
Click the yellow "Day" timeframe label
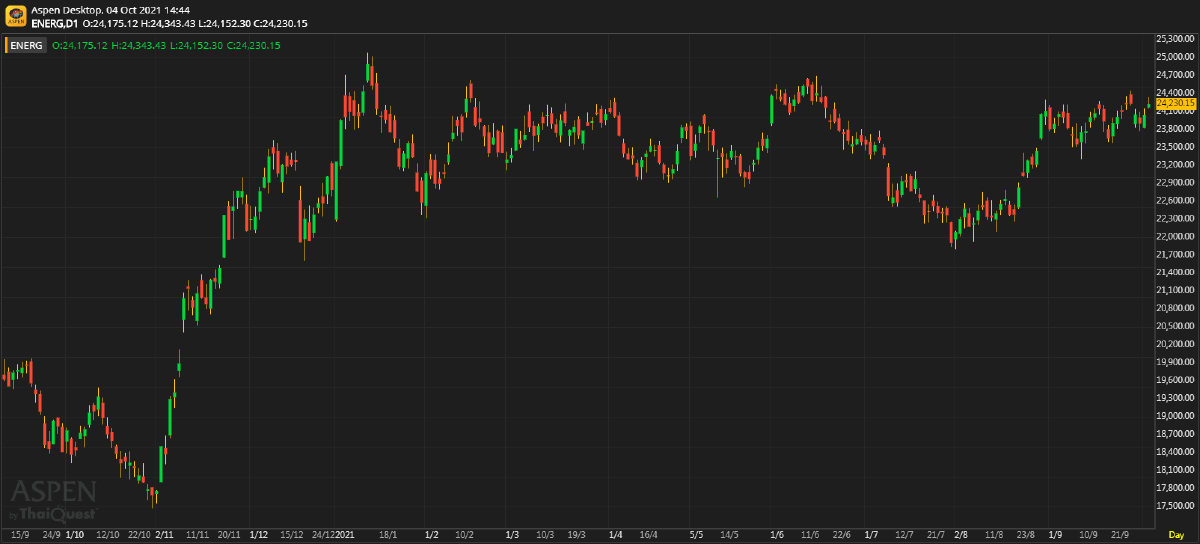1177,535
